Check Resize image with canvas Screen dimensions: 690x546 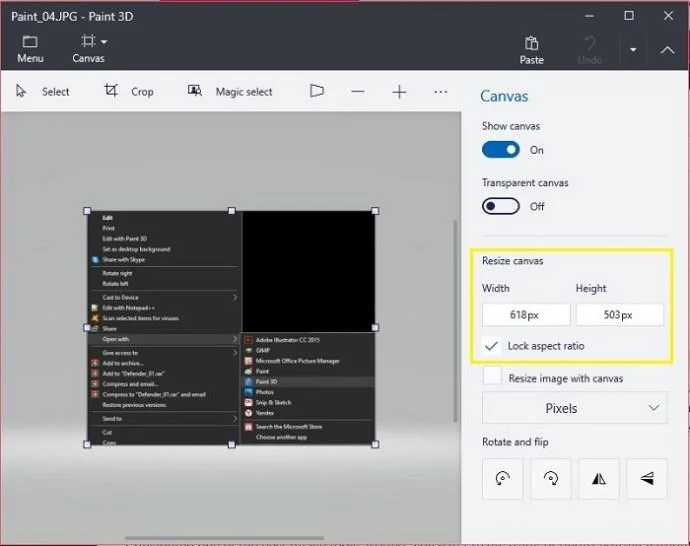492,377
